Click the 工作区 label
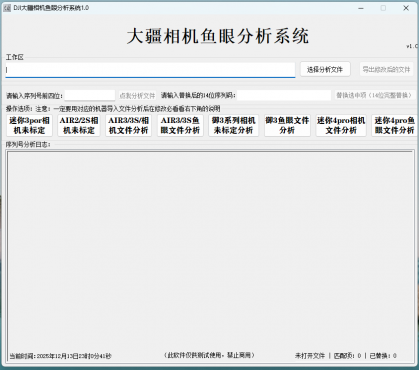The width and height of the screenshot is (419, 370). pos(15,57)
